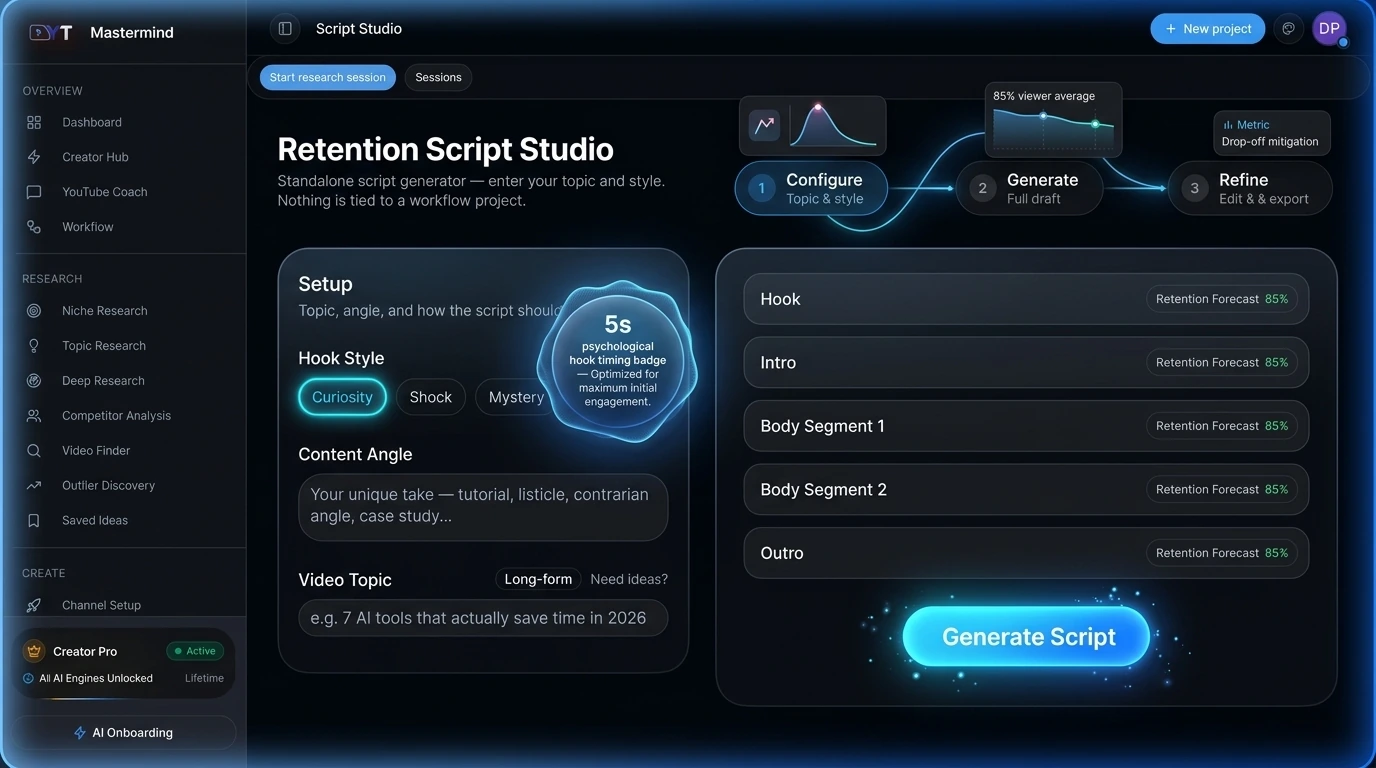Click the All AI Engines Unlocked icon
Viewport: 1376px width, 768px height.
[28, 678]
